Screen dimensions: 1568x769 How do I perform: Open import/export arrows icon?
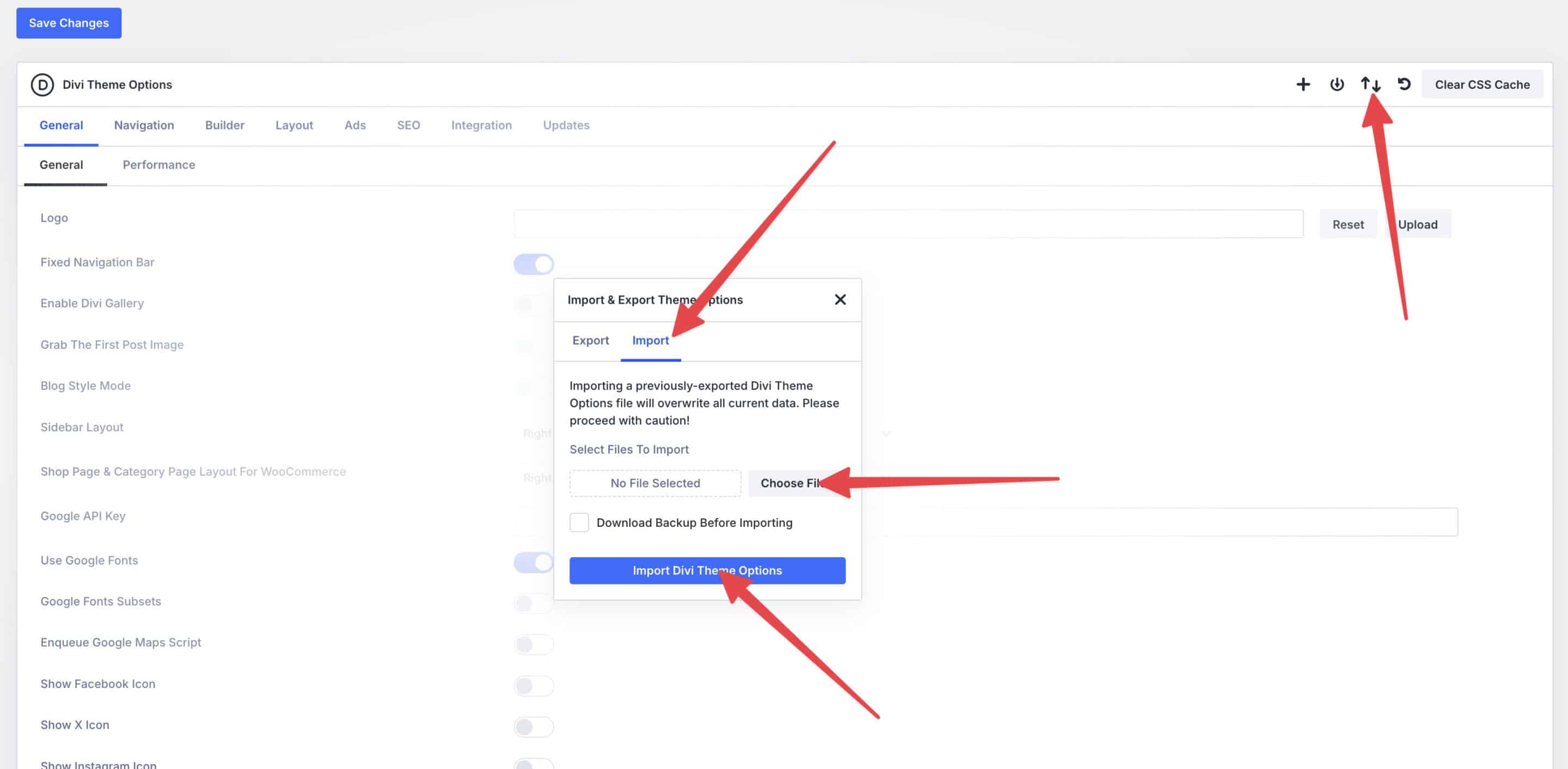pos(1370,84)
